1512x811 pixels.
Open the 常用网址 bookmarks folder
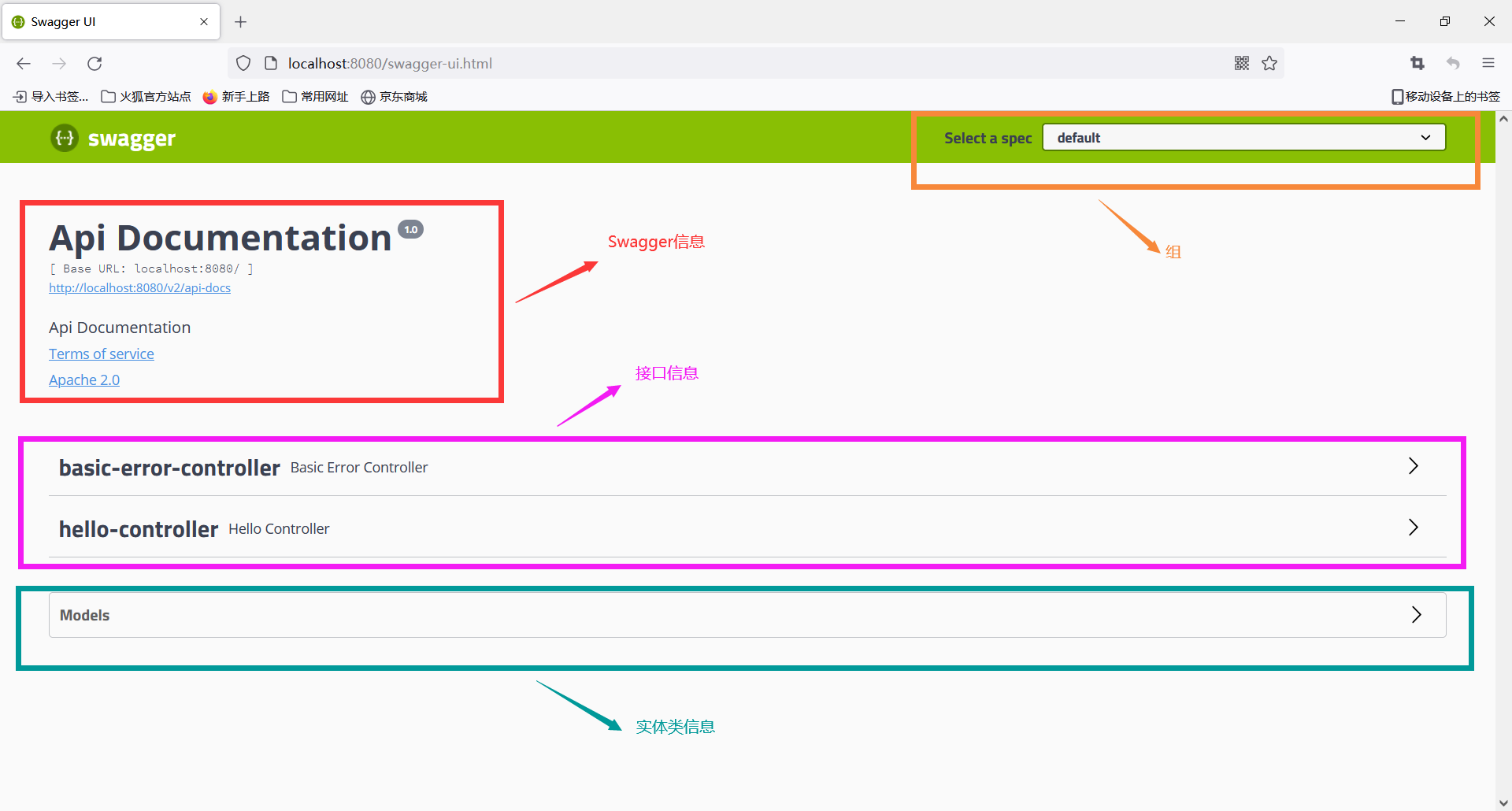tap(315, 97)
